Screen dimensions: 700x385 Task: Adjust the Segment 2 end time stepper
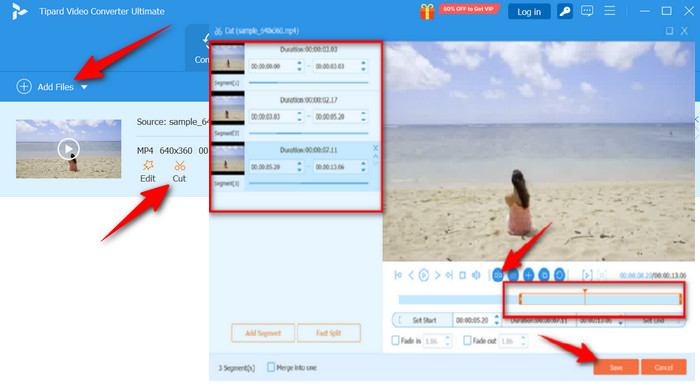click(363, 117)
